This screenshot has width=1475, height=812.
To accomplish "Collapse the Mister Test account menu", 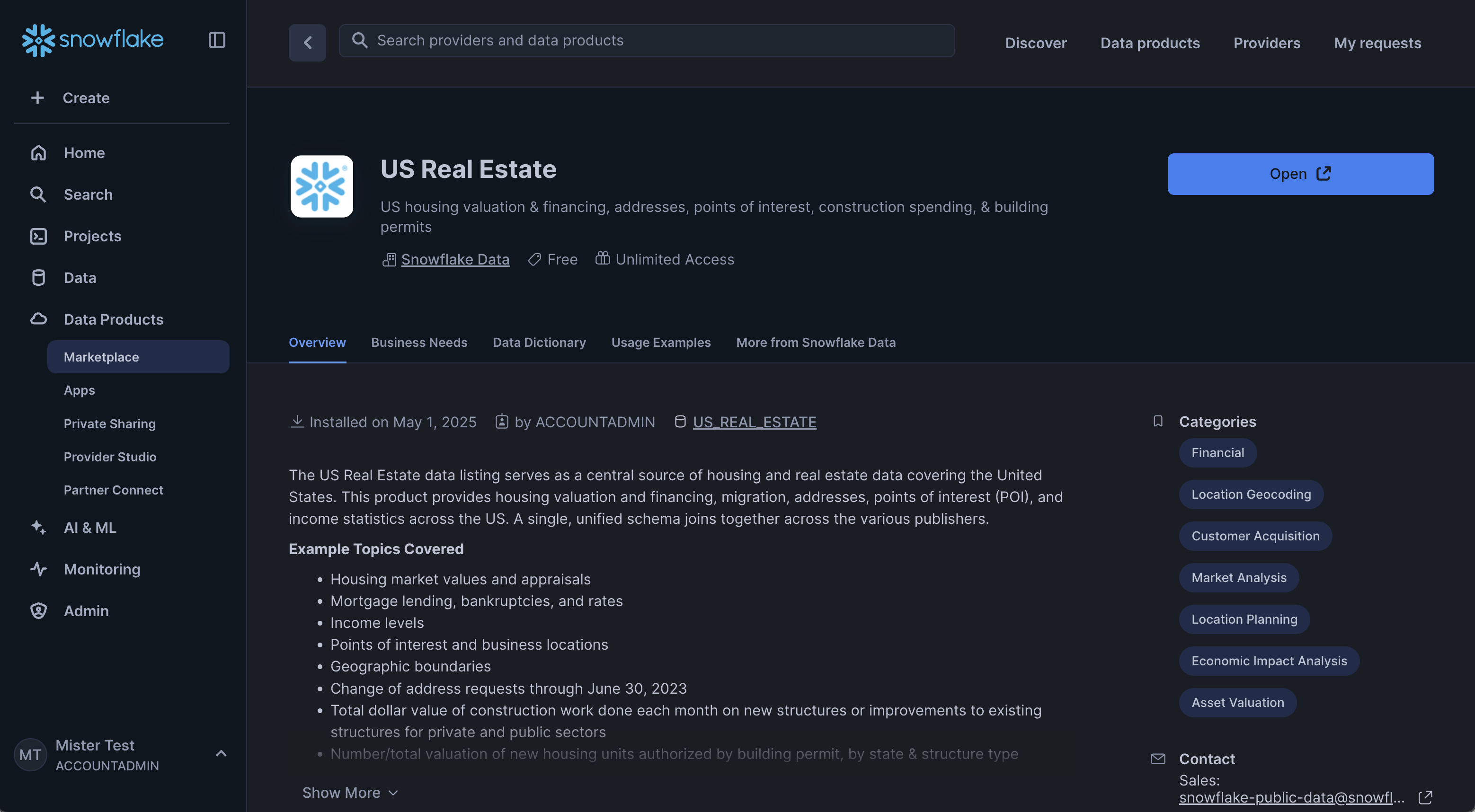I will click(221, 754).
